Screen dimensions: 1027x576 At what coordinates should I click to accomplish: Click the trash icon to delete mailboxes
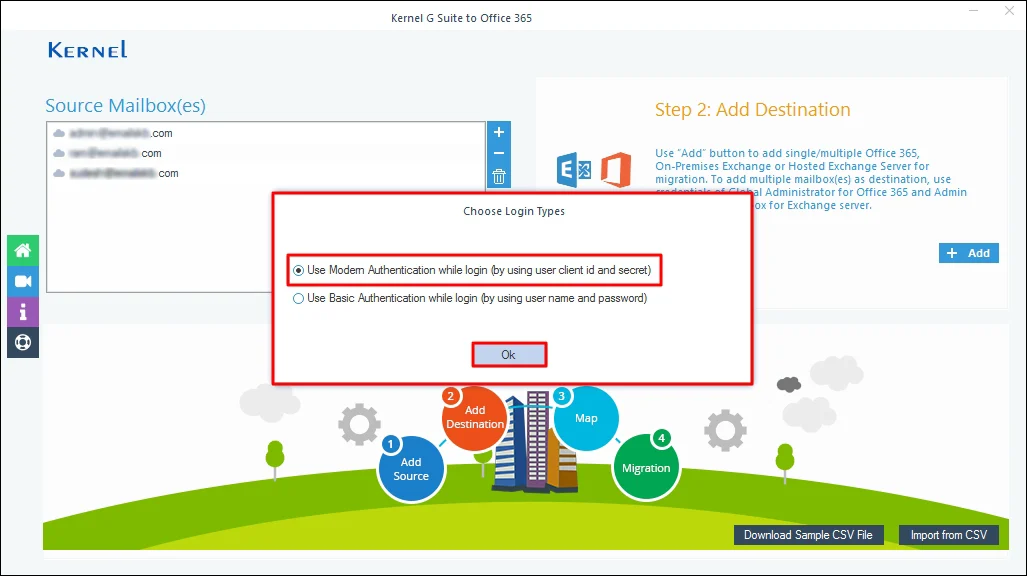(498, 177)
